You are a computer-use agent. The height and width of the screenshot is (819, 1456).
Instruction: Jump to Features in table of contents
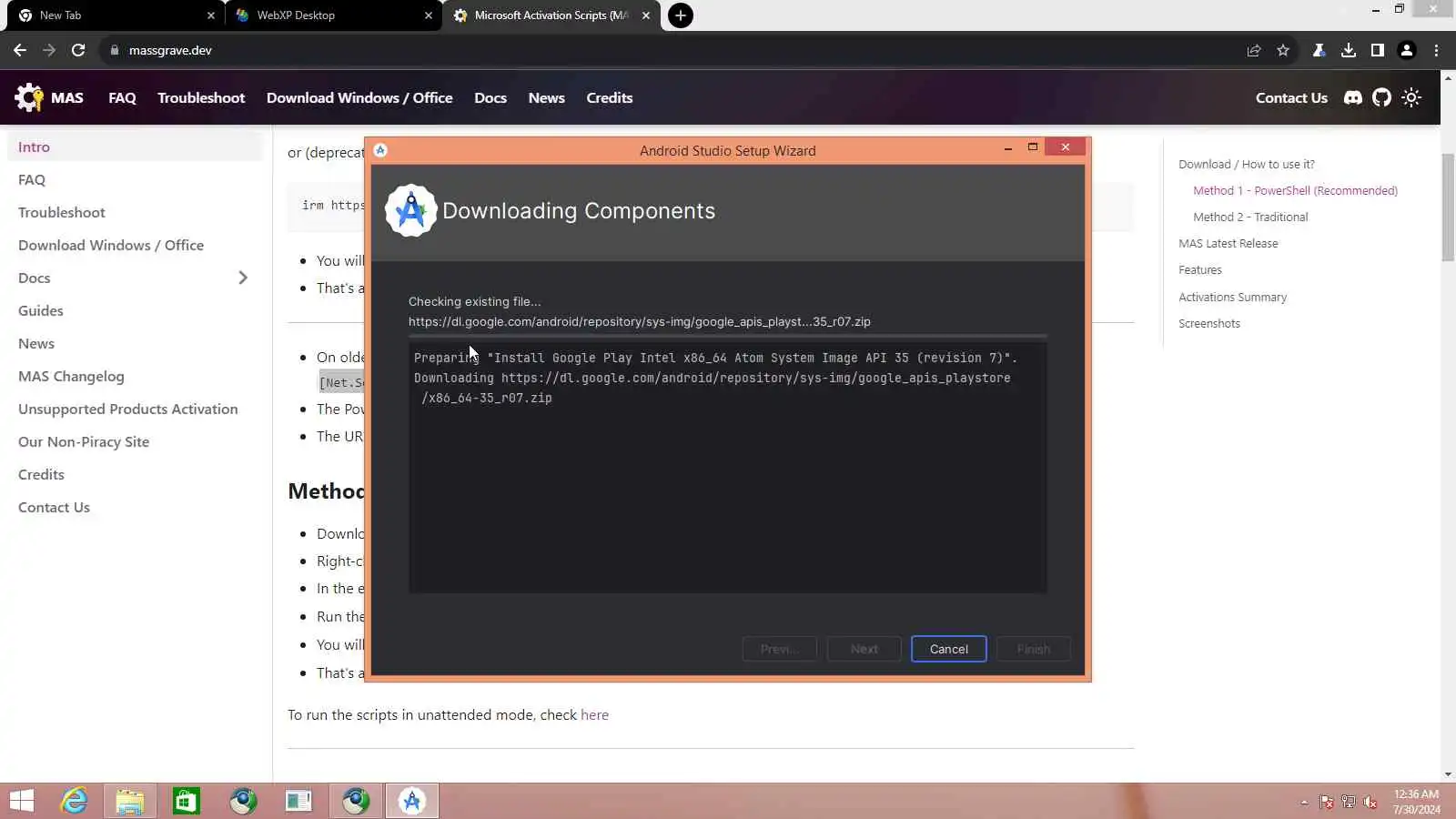click(1200, 270)
